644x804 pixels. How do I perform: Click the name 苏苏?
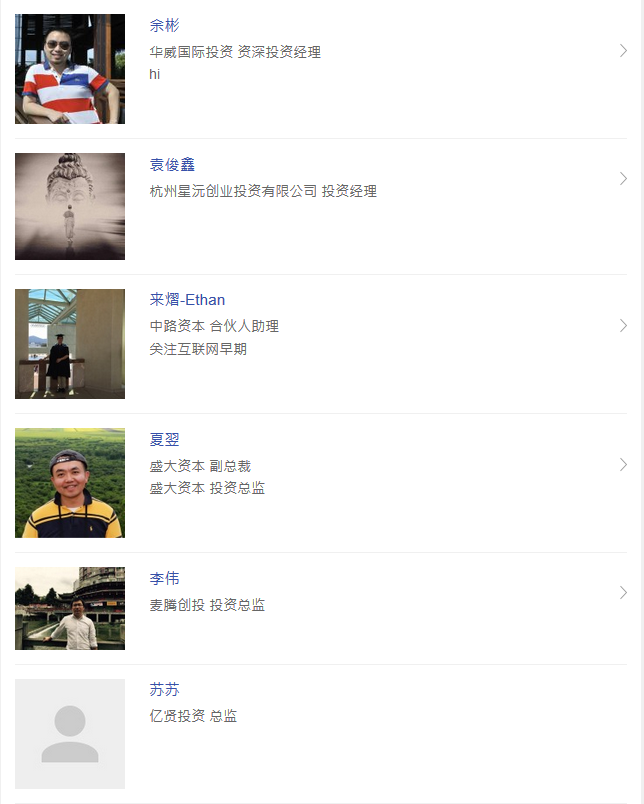pos(165,690)
